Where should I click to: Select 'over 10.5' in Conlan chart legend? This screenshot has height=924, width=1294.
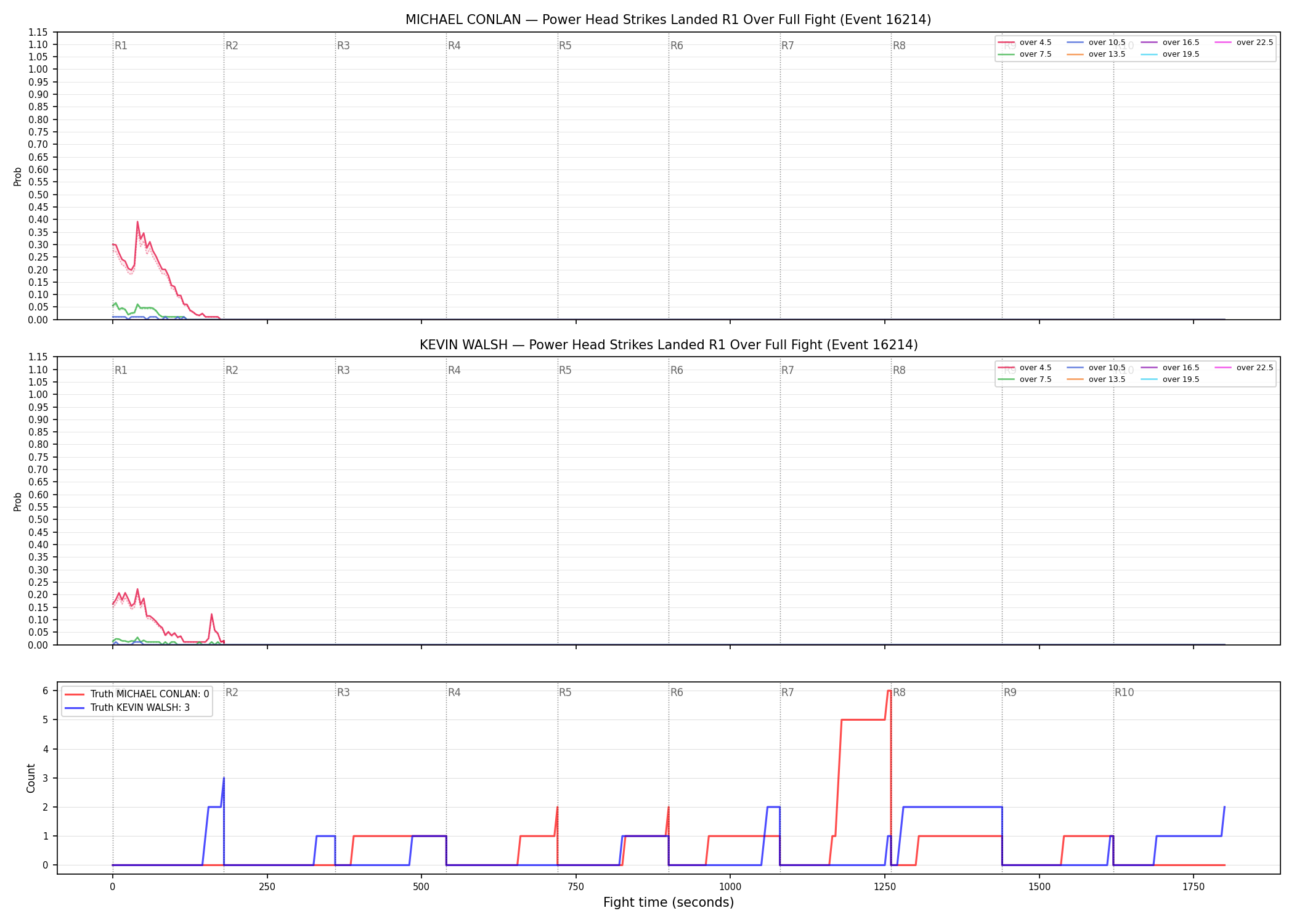pos(1096,43)
